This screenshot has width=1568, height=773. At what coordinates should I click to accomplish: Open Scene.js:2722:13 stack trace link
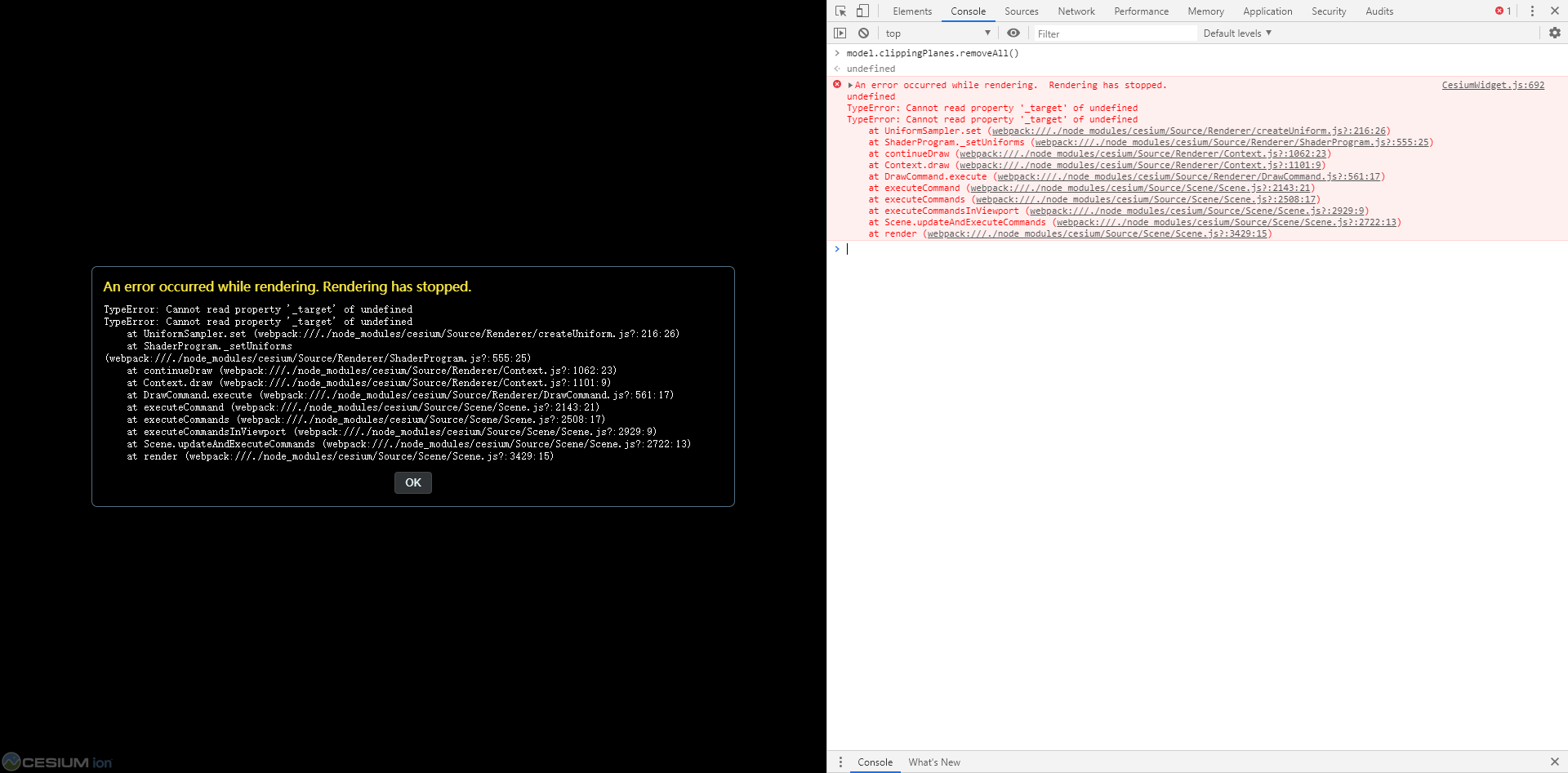click(1227, 222)
